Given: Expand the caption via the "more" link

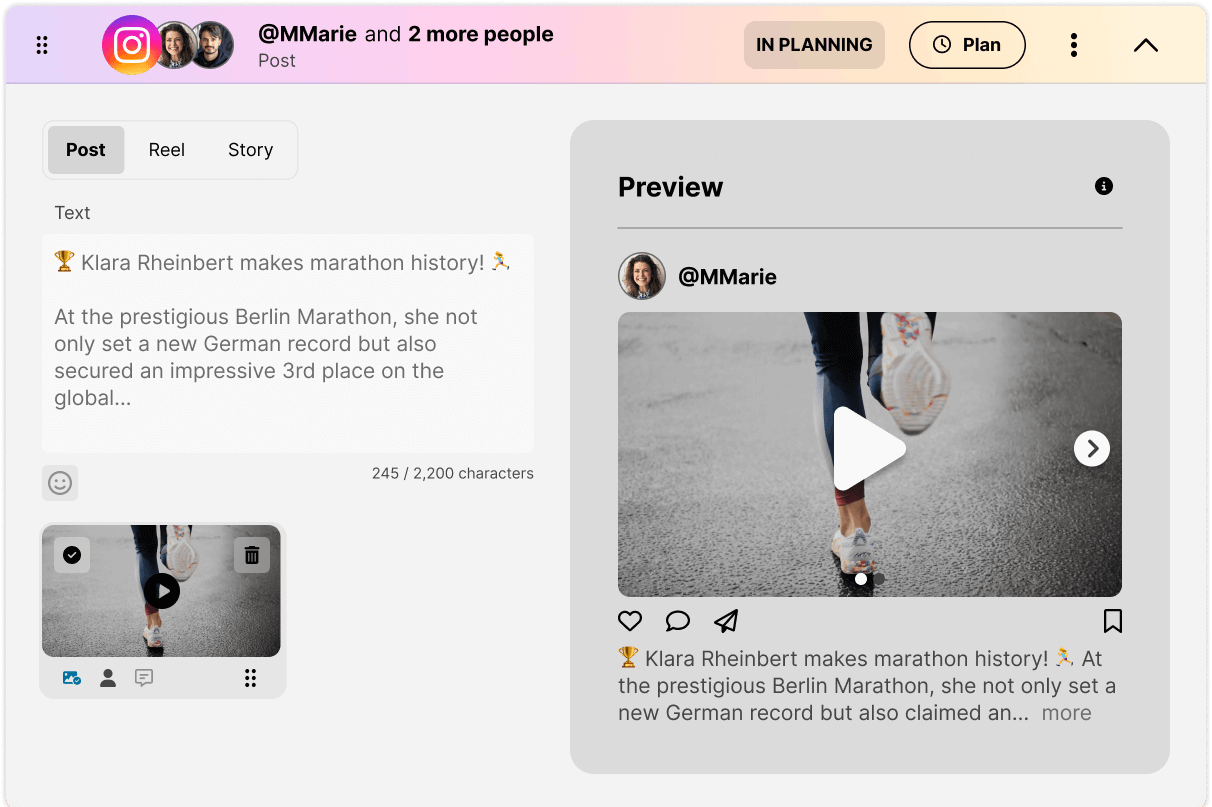Looking at the screenshot, I should 1066,713.
